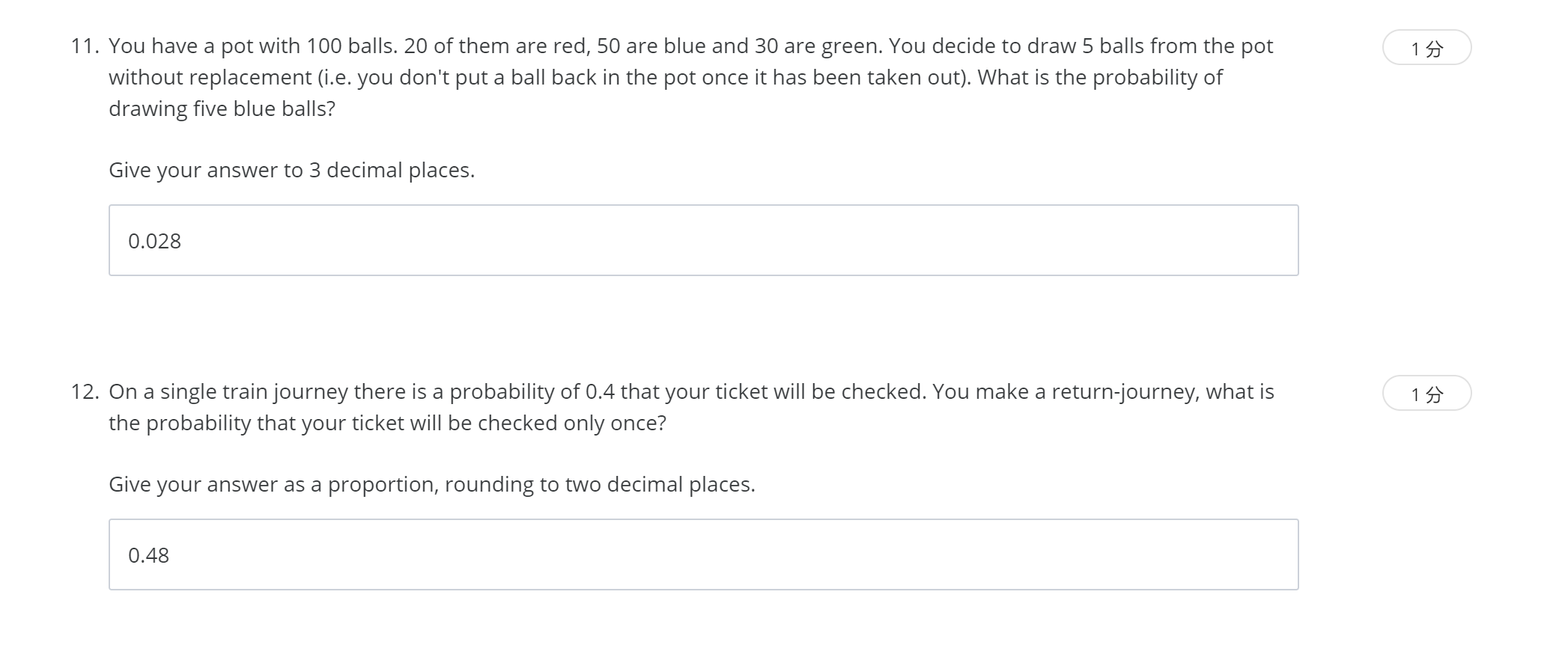1568x654 pixels.
Task: Click 'Give your answer to 3 decimal places'
Action: tap(291, 171)
